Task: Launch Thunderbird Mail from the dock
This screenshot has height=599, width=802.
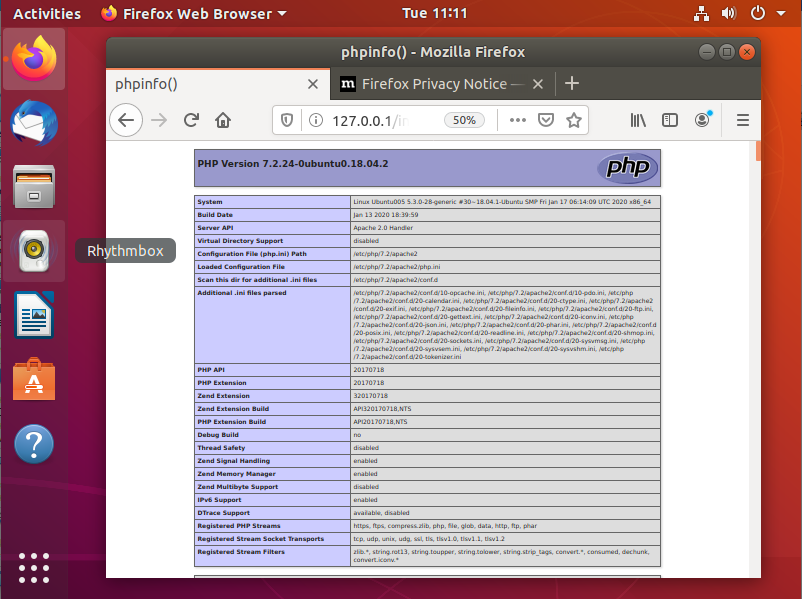Action: point(34,123)
